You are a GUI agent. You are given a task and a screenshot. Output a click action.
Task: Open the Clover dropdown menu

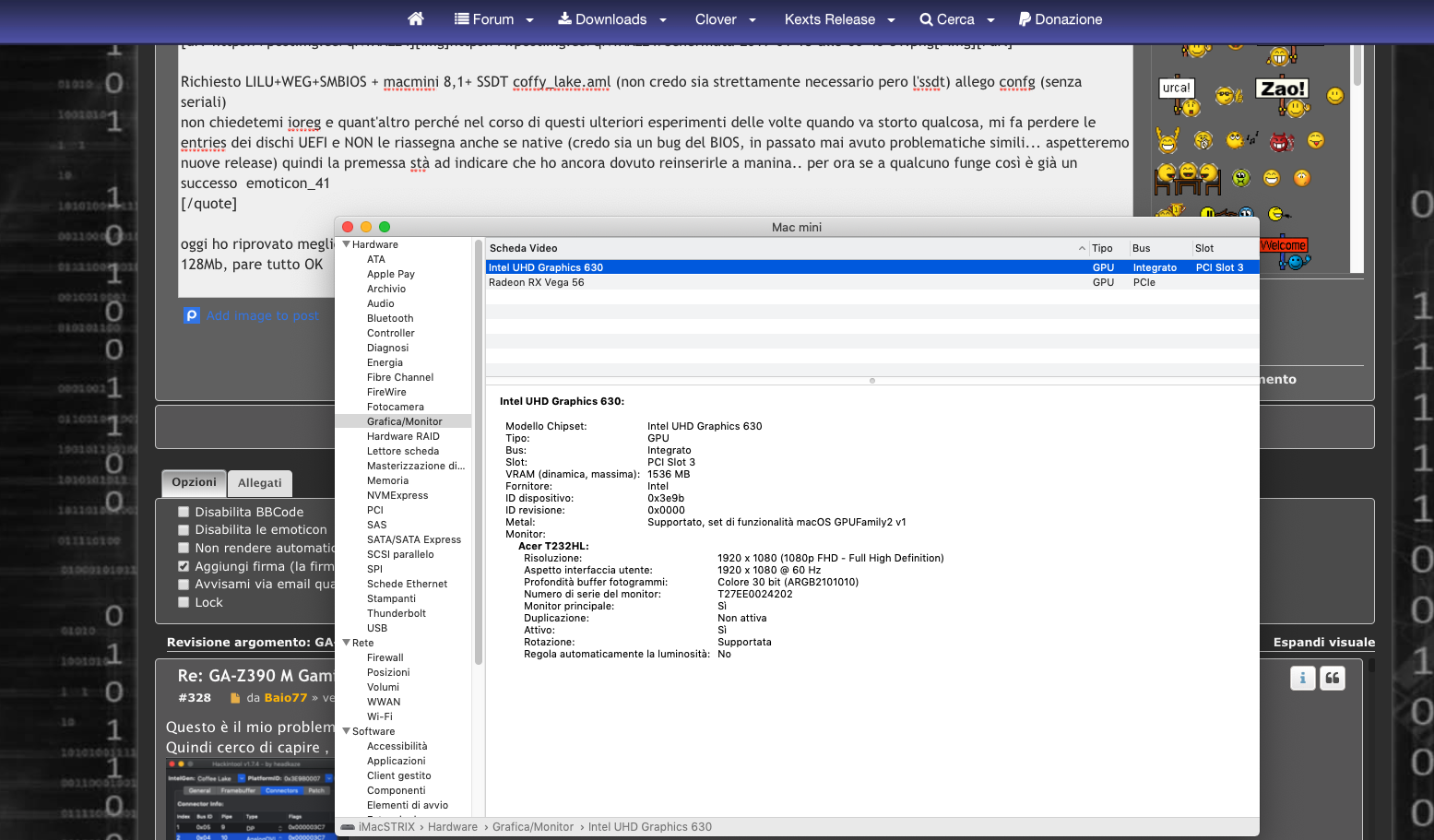coord(726,19)
